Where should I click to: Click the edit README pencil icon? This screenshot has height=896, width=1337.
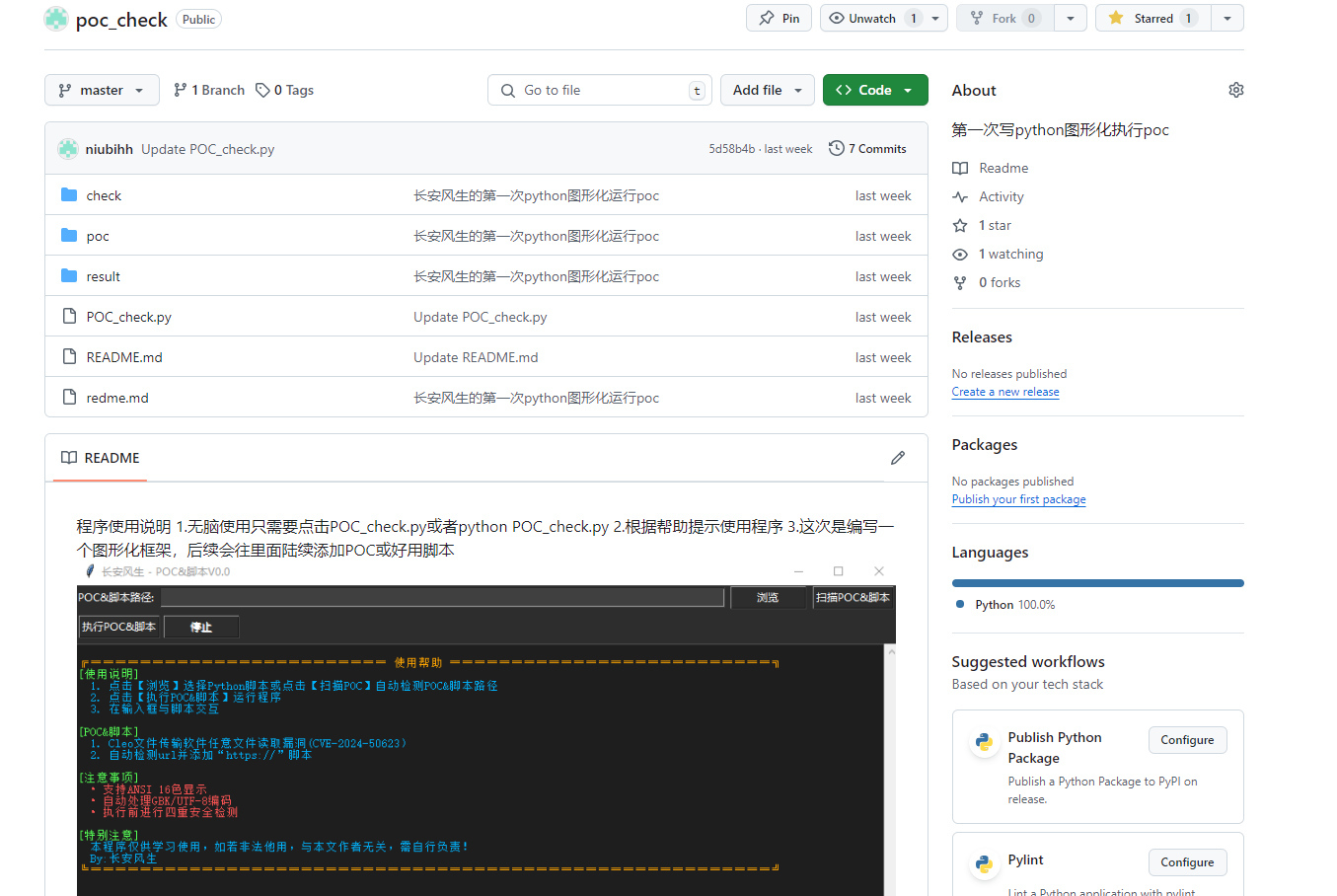[x=897, y=458]
